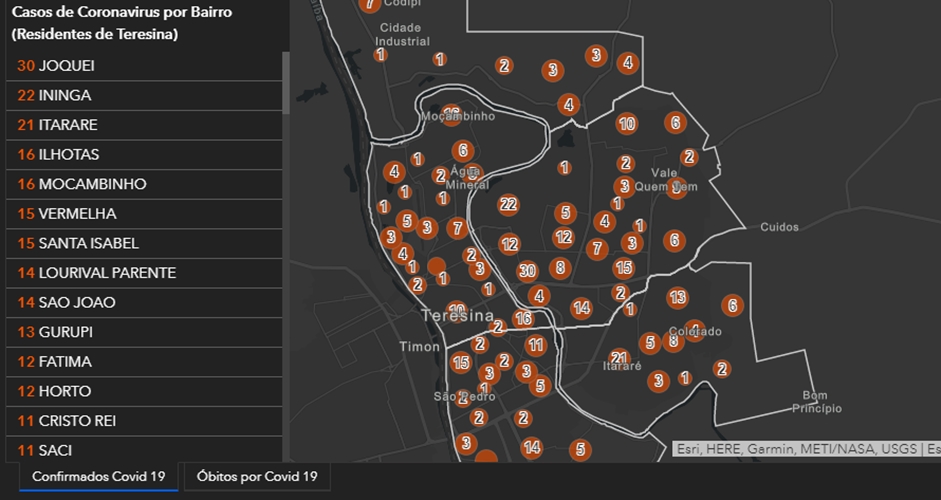The image size is (941, 500).
Task: Click the Timon map label
Action: pyautogui.click(x=419, y=347)
